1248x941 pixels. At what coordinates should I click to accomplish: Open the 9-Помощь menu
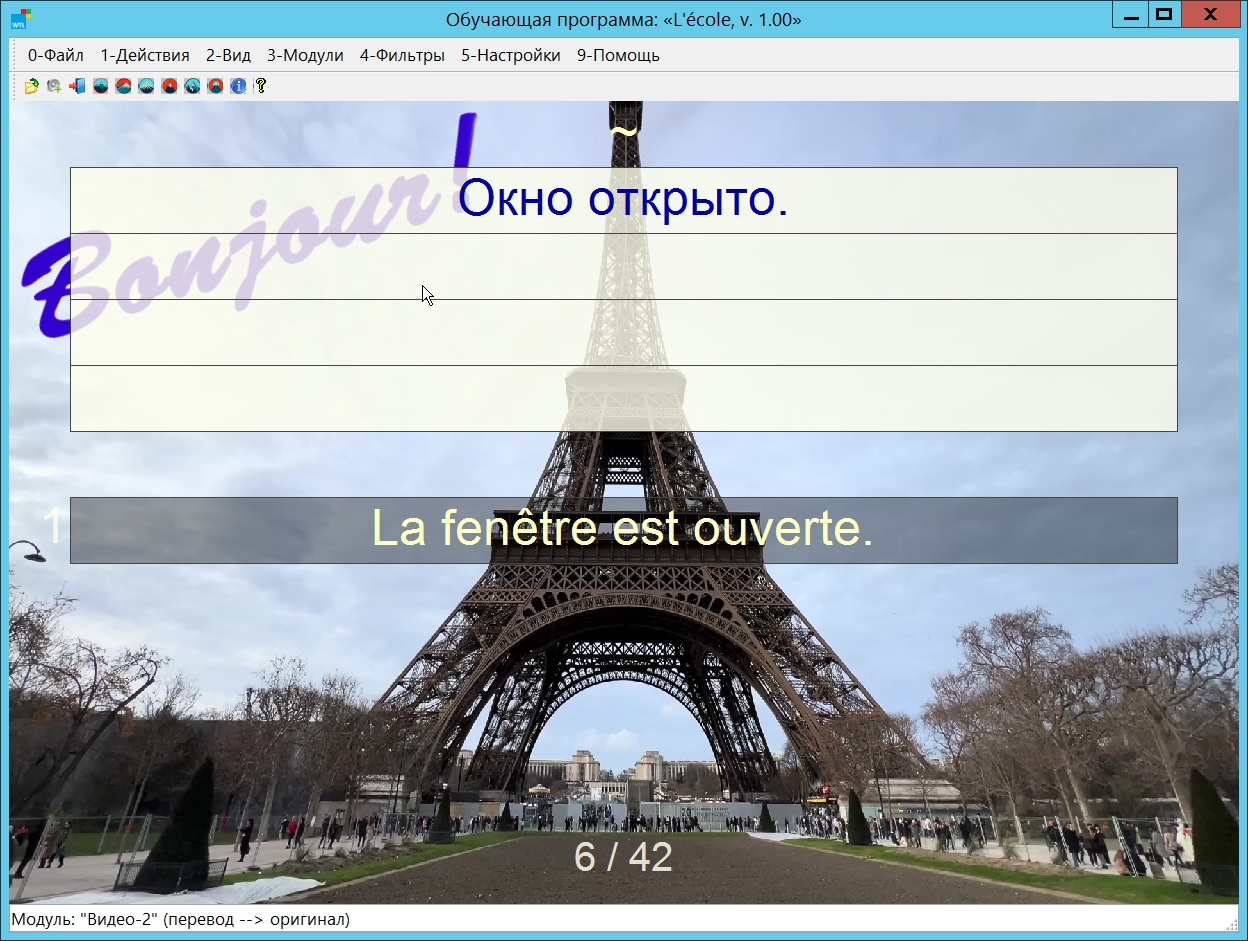[x=618, y=56]
